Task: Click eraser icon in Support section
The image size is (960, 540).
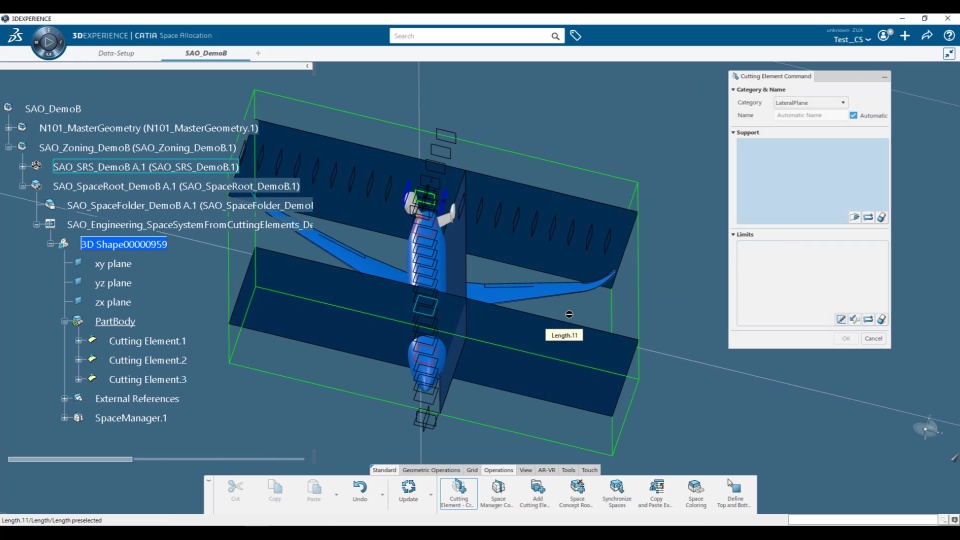Action: click(x=882, y=217)
